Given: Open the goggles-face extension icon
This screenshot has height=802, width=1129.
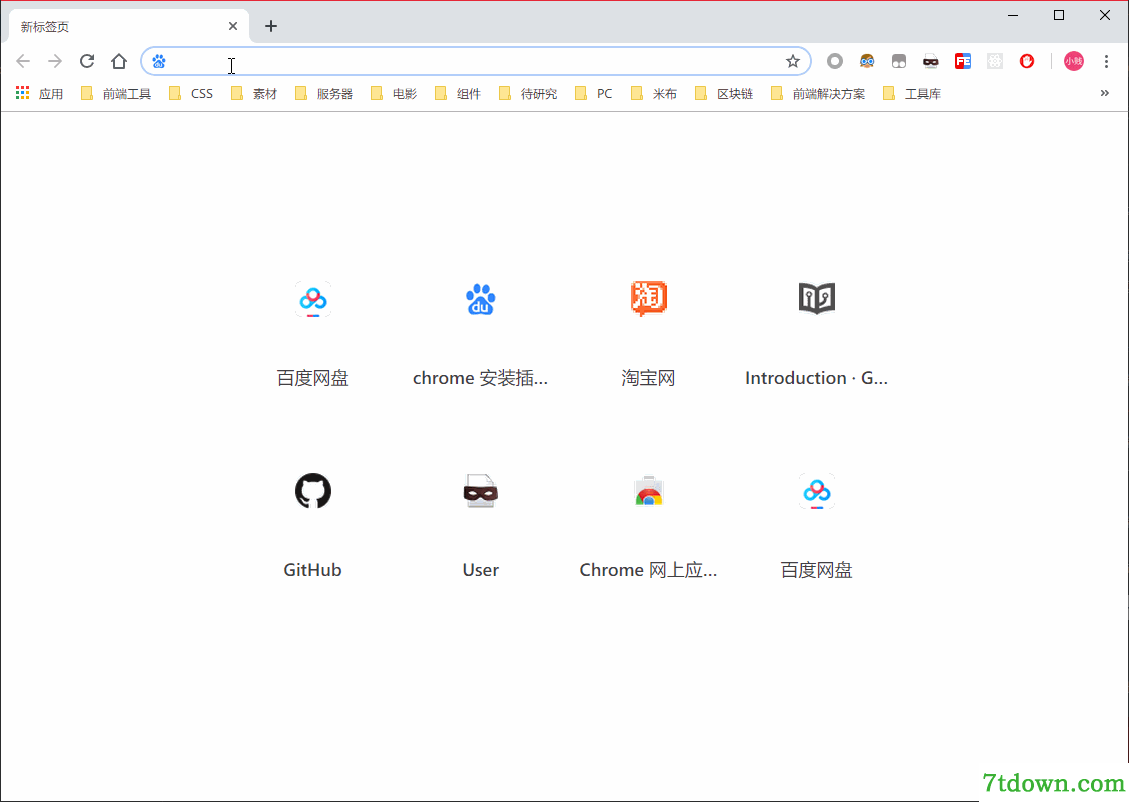Looking at the screenshot, I should tap(867, 61).
